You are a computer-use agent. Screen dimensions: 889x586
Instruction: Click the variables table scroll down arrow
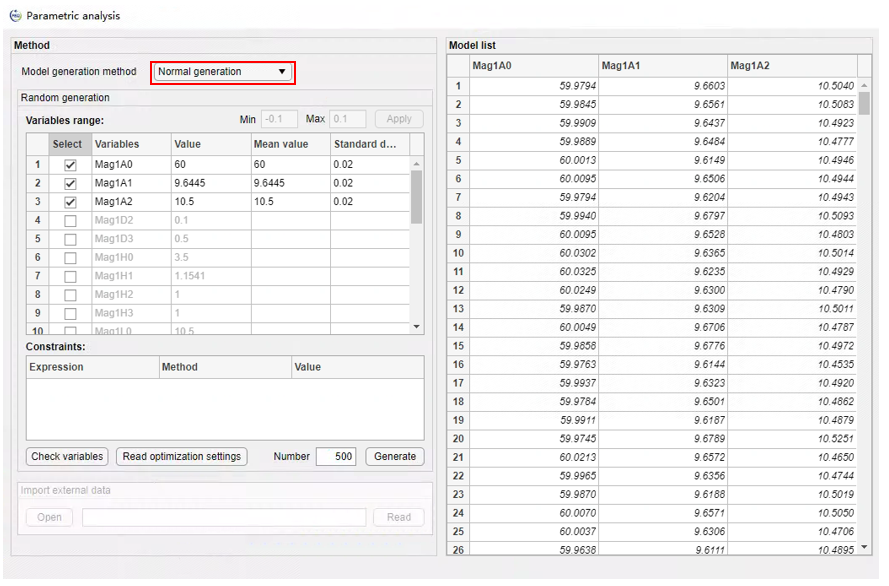click(417, 326)
